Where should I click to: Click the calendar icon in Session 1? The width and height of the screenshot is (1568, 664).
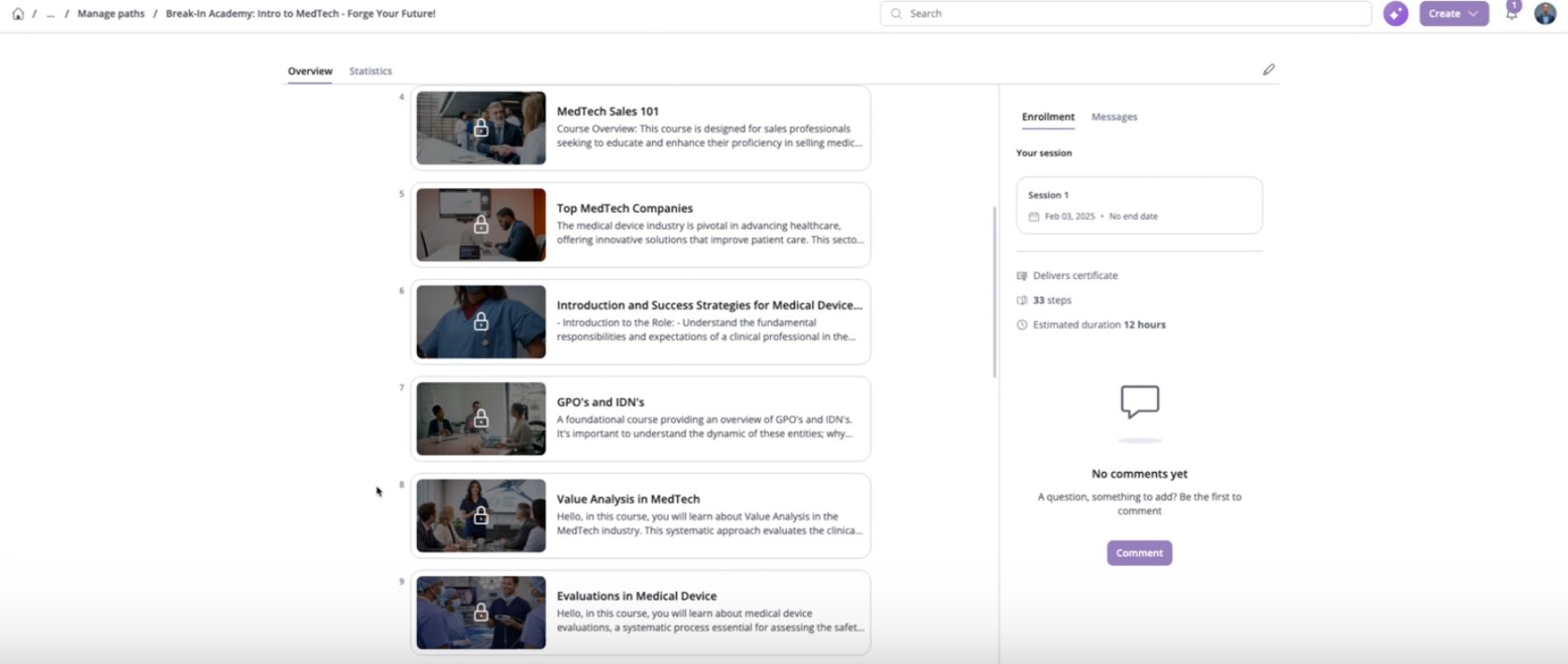click(1034, 216)
